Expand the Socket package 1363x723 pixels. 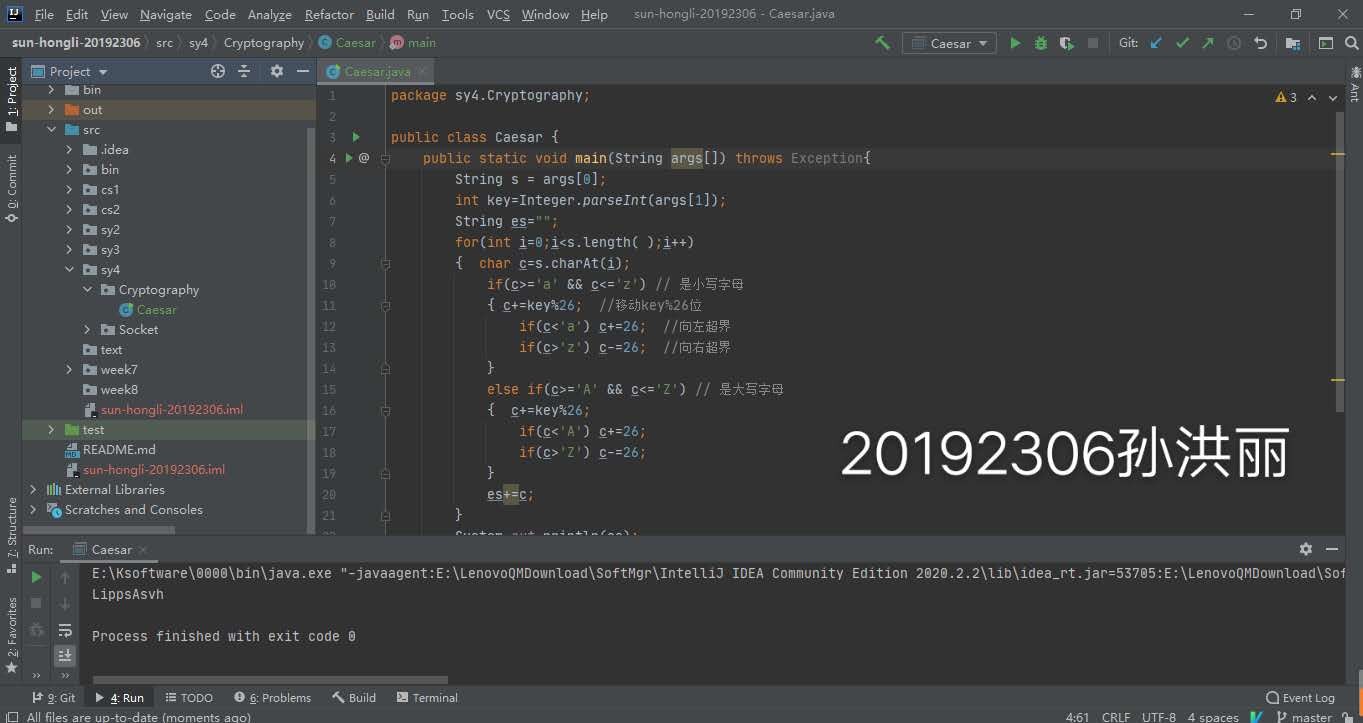point(88,330)
